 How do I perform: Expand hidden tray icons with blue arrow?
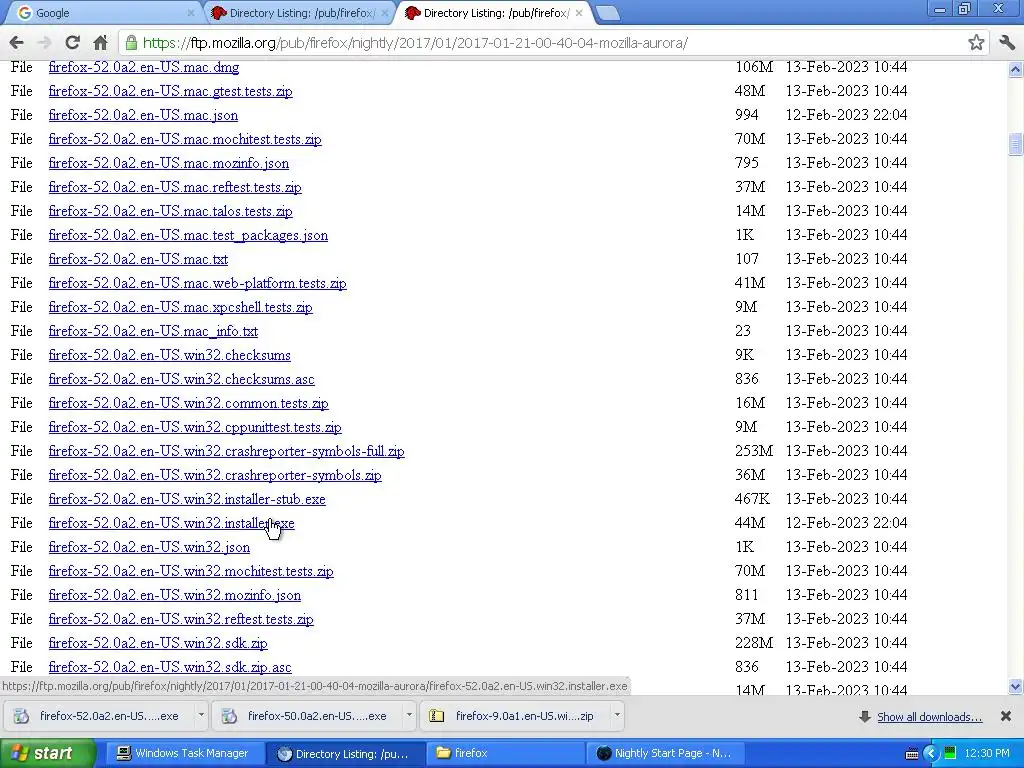(931, 754)
